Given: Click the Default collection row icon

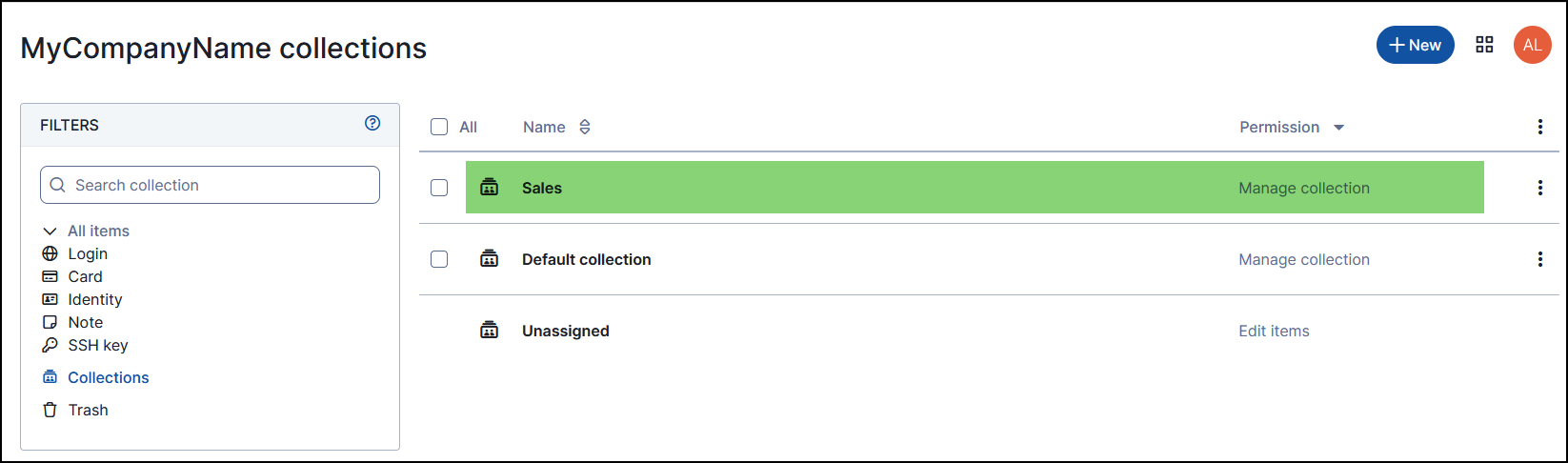Looking at the screenshot, I should tap(490, 259).
